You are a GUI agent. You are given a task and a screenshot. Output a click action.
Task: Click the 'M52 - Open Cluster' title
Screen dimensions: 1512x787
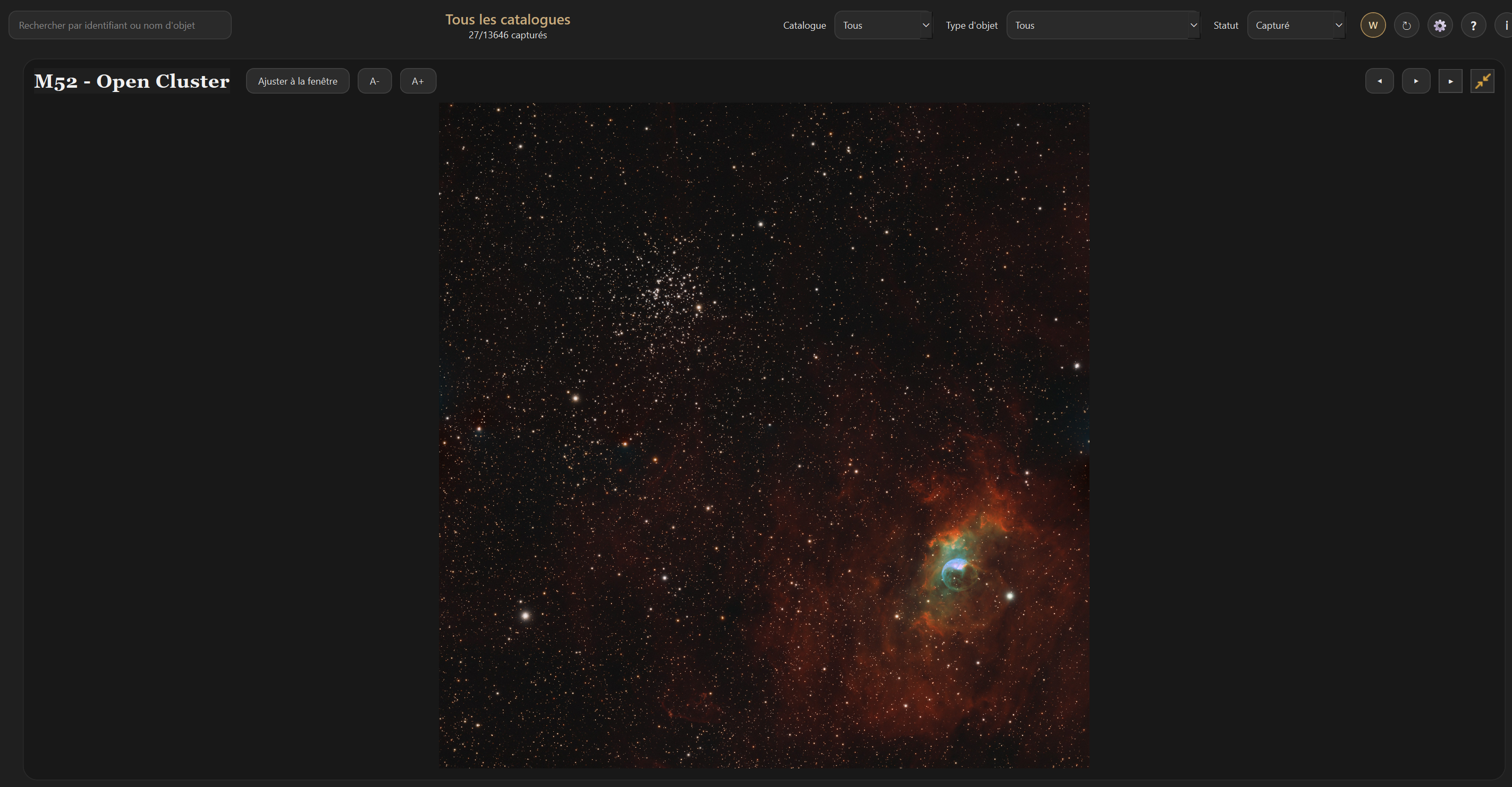[x=131, y=81]
